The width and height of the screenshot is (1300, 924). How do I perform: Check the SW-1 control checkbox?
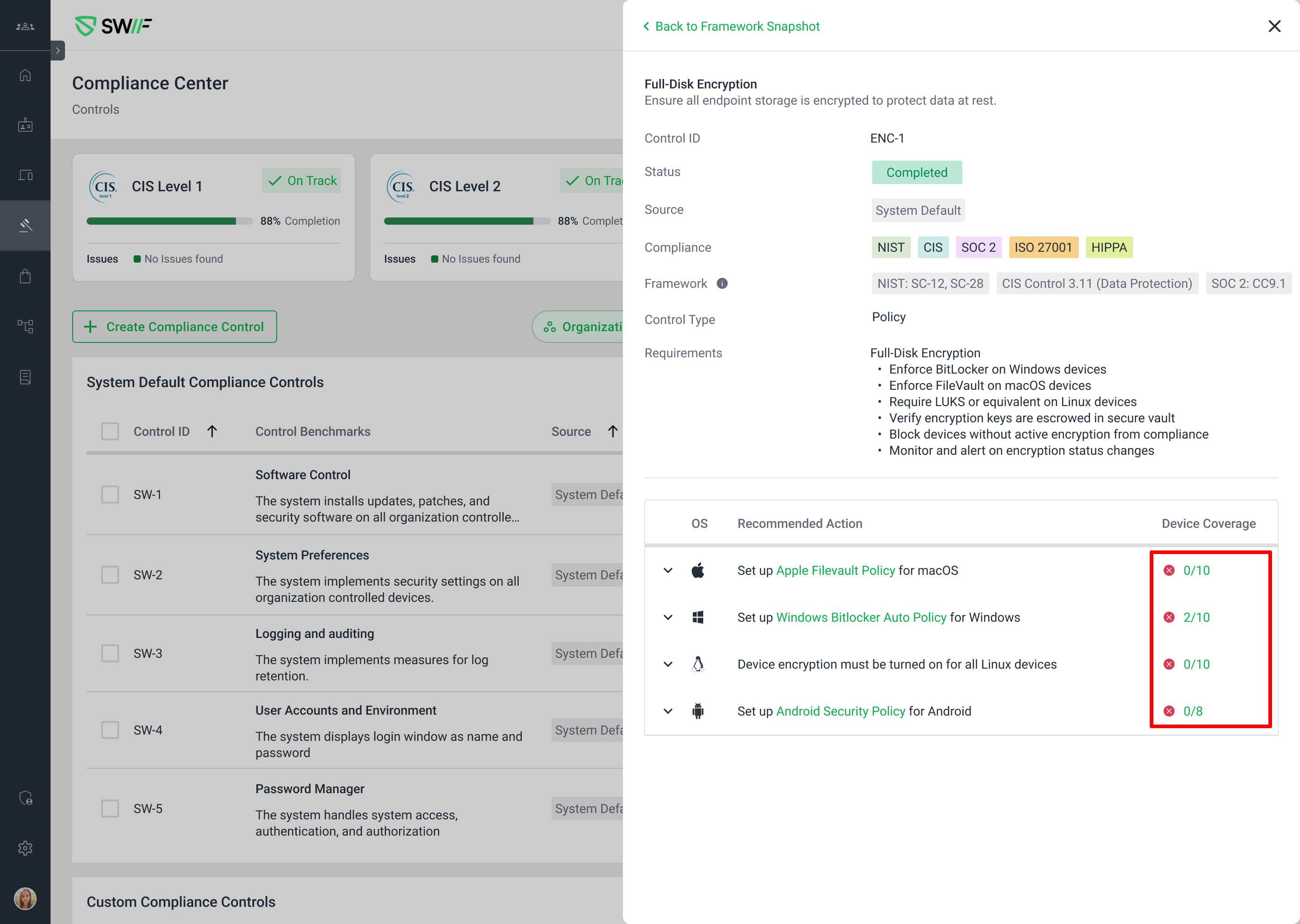coord(110,494)
